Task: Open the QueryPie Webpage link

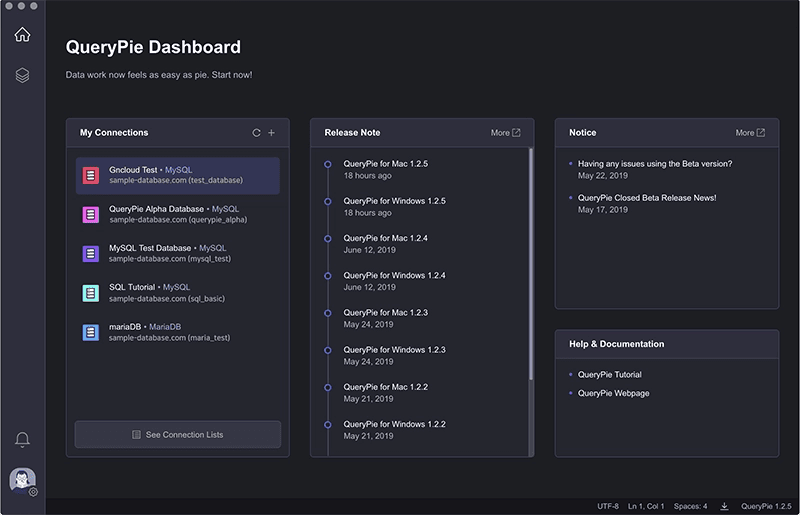Action: [x=613, y=393]
